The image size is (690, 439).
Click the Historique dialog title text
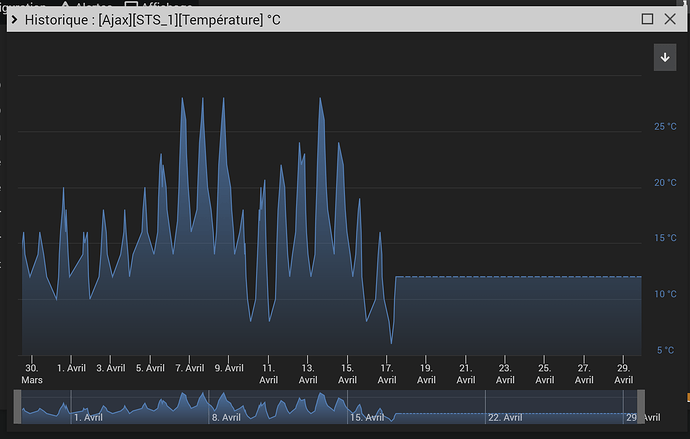[153, 20]
